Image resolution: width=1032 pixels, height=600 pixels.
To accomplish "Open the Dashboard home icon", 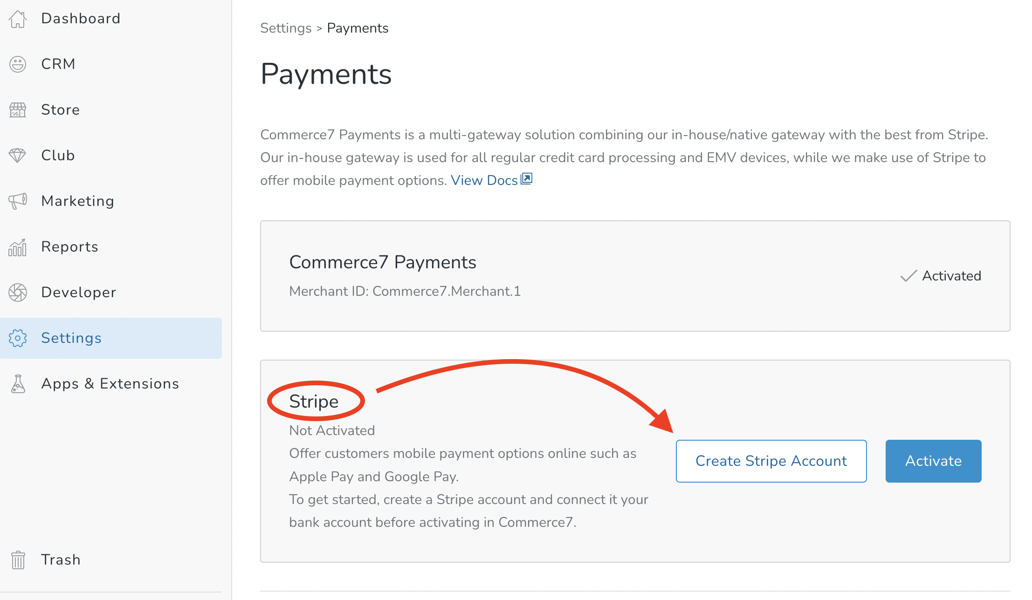I will click(x=17, y=18).
